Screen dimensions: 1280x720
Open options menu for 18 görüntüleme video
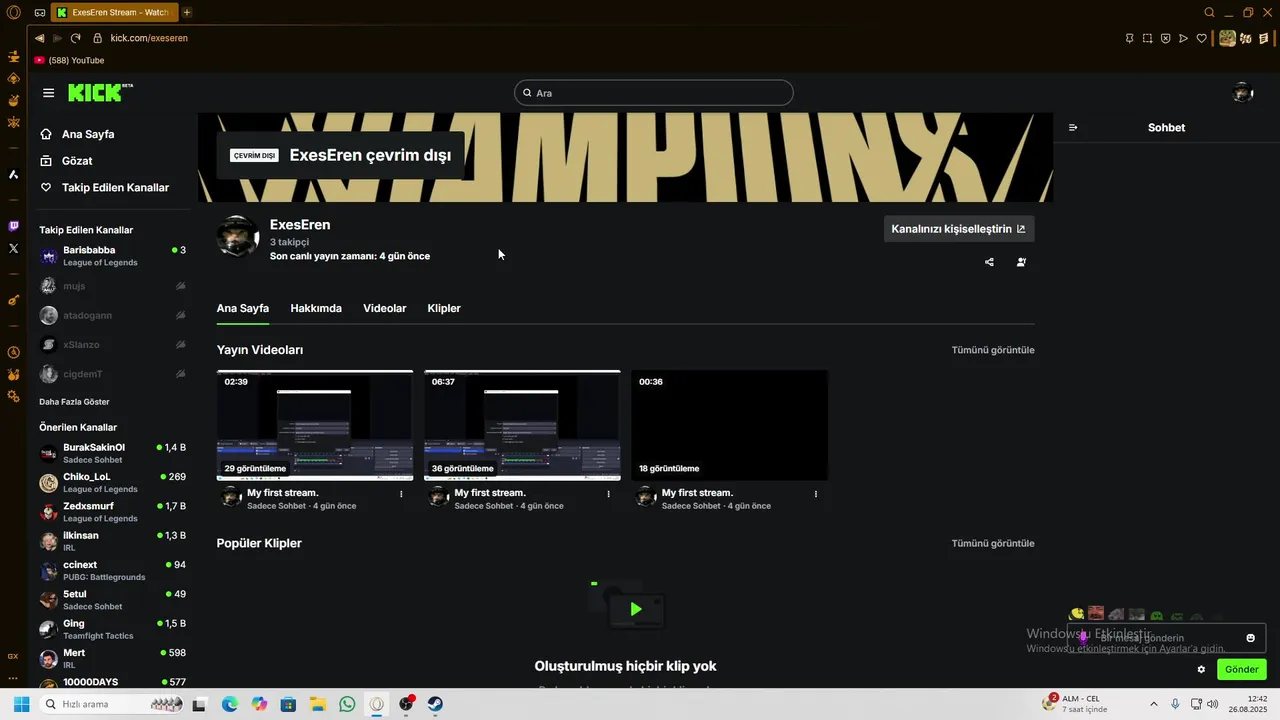click(x=816, y=494)
